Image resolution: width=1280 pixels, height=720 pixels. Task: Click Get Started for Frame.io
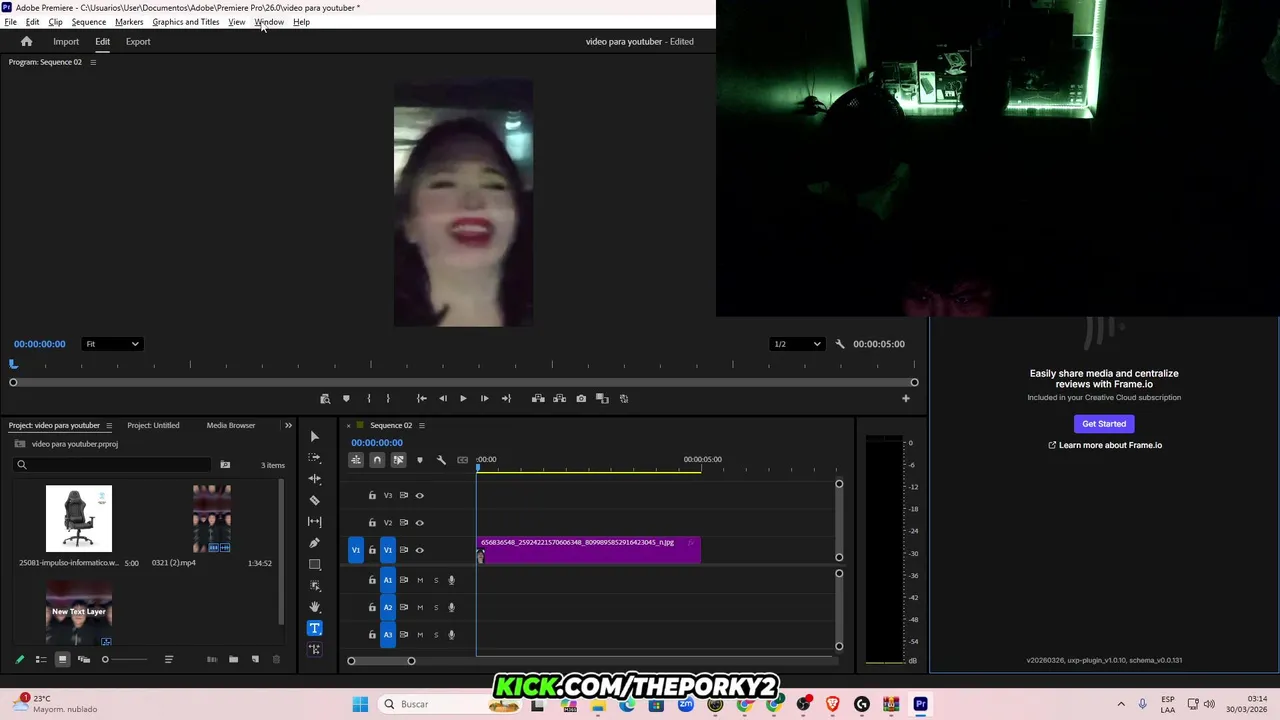(x=1104, y=424)
